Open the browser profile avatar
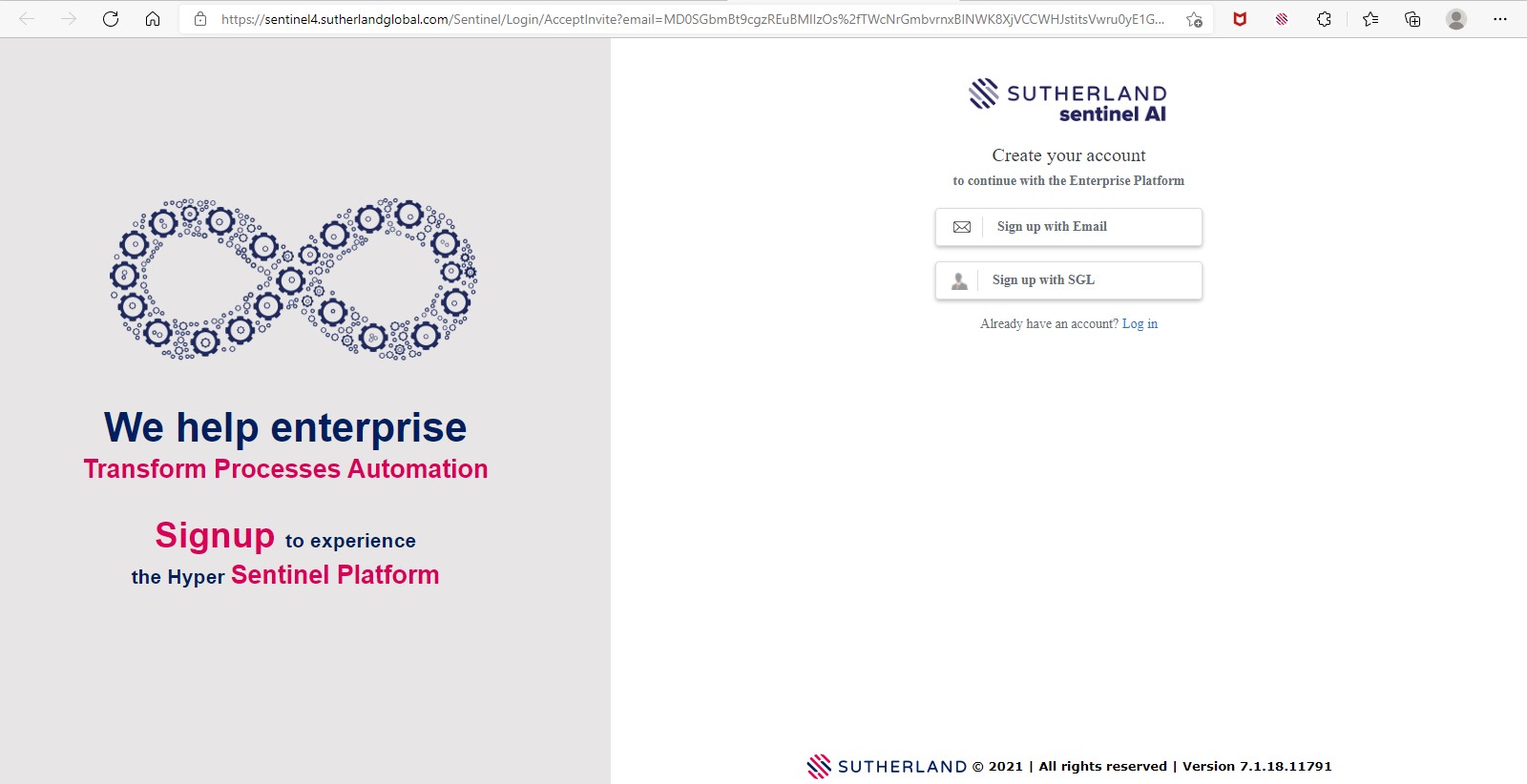The height and width of the screenshot is (784, 1527). click(x=1455, y=19)
